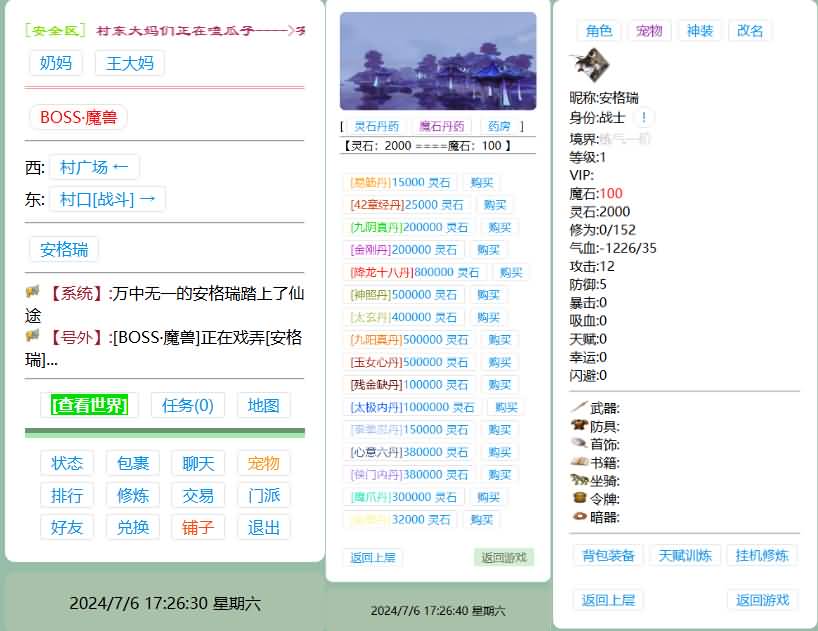The width and height of the screenshot is (818, 631).
Task: Go east to 村口[战斗]
Action: [x=107, y=199]
